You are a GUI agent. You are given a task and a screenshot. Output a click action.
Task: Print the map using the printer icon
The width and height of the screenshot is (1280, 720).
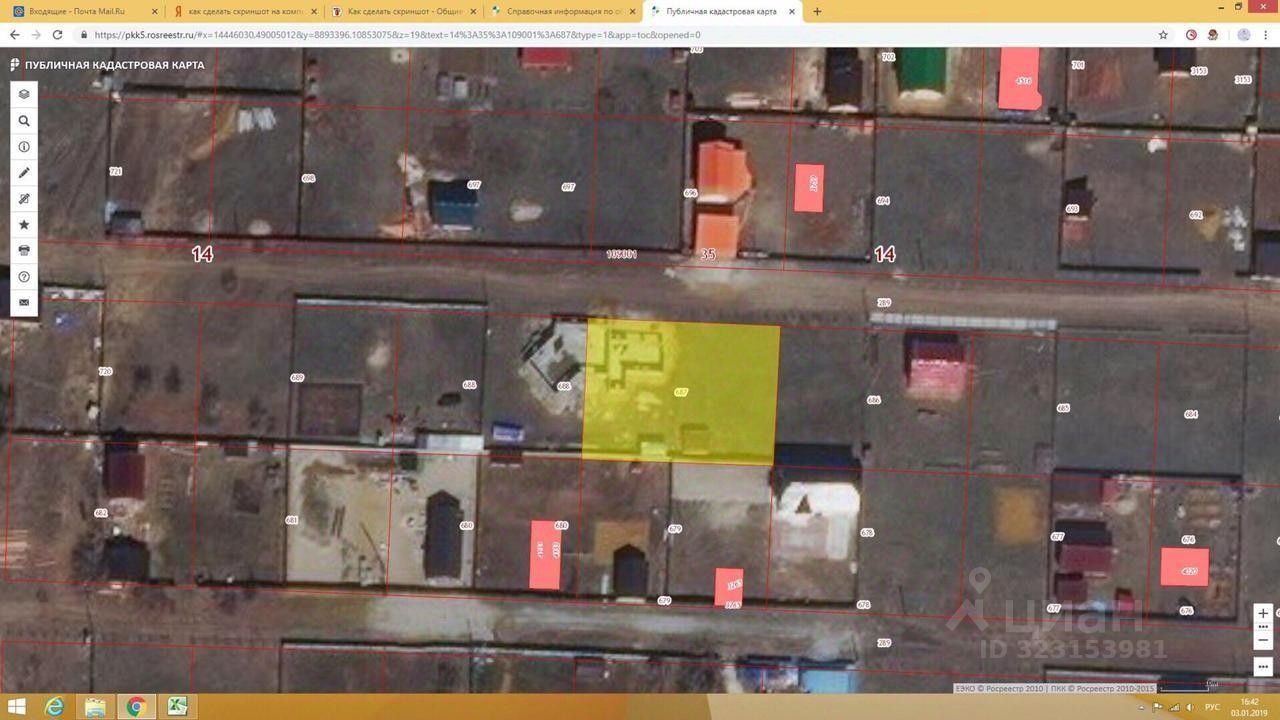pyautogui.click(x=24, y=250)
